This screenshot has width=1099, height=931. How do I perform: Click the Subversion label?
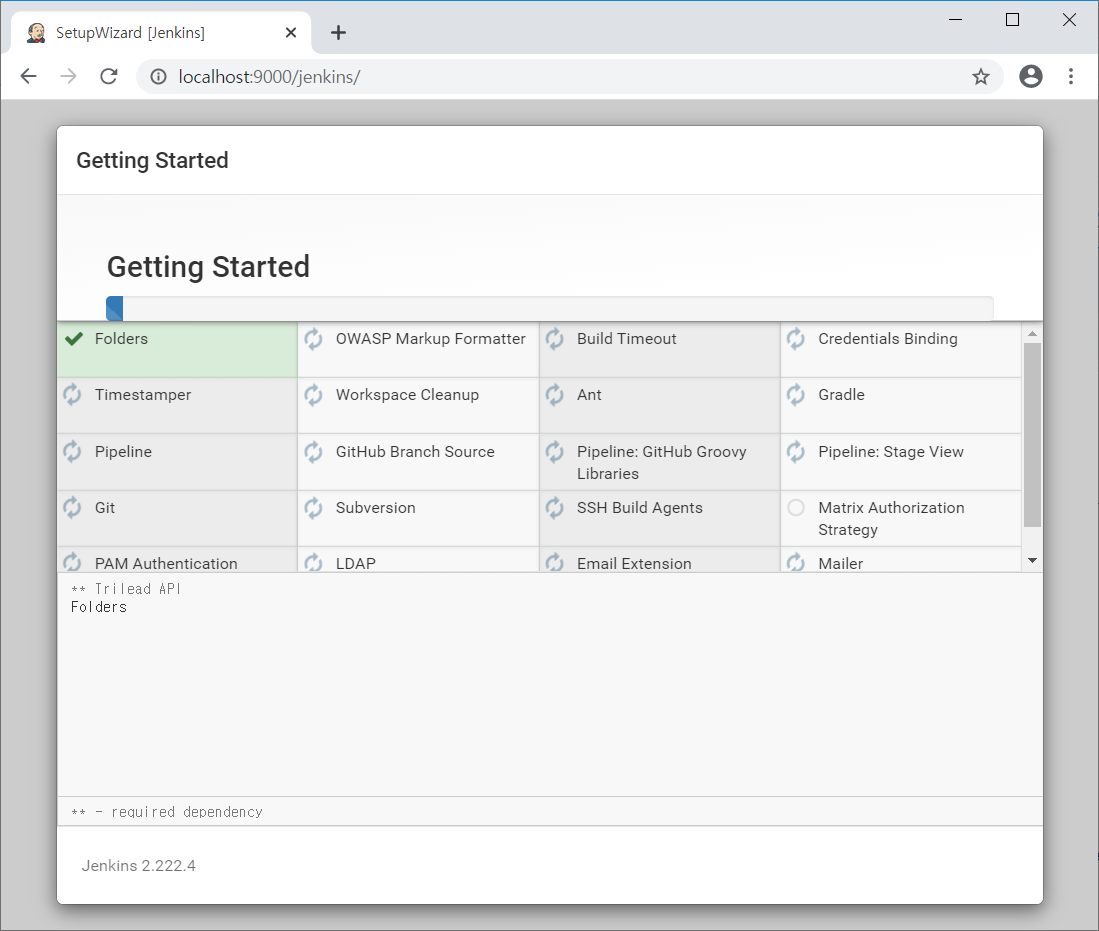click(x=376, y=508)
